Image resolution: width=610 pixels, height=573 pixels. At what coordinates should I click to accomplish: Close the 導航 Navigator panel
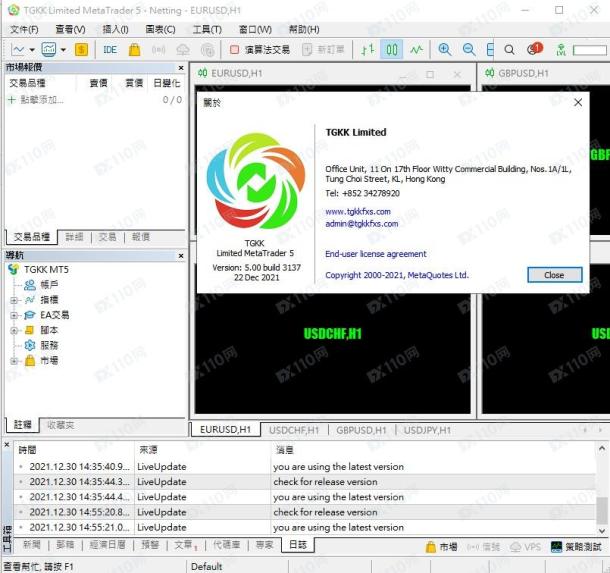pyautogui.click(x=181, y=256)
